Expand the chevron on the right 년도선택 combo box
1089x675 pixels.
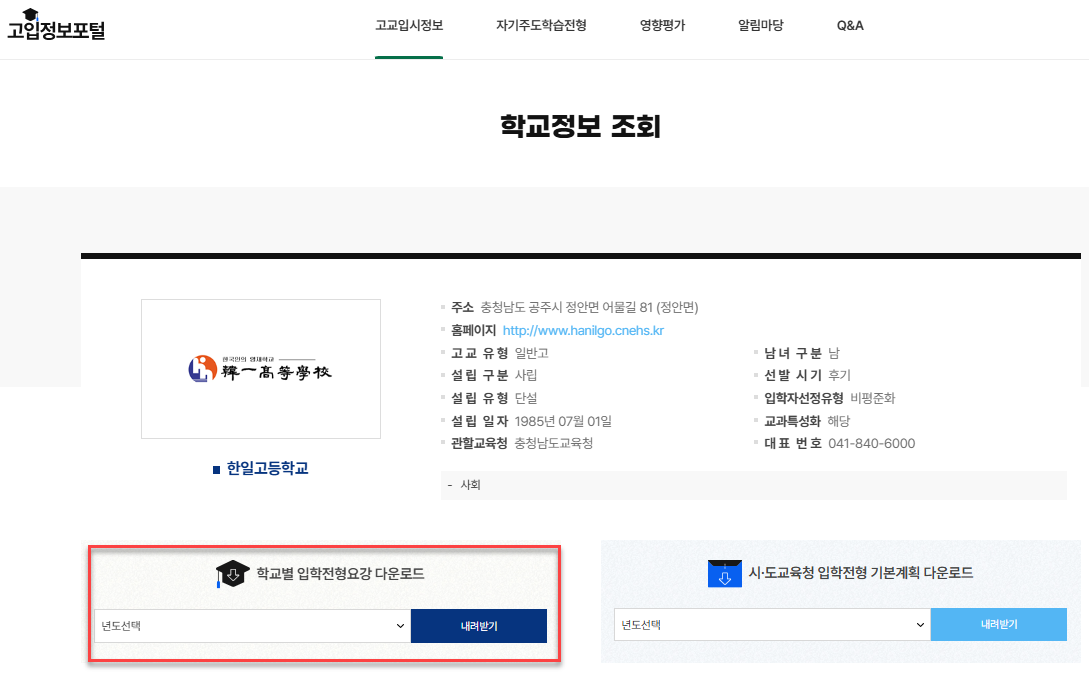(917, 624)
